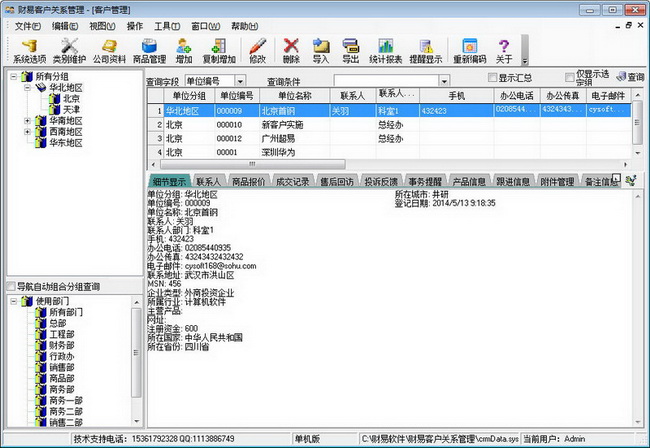Open 窗口(W) menu
The height and width of the screenshot is (448, 650).
pos(206,26)
